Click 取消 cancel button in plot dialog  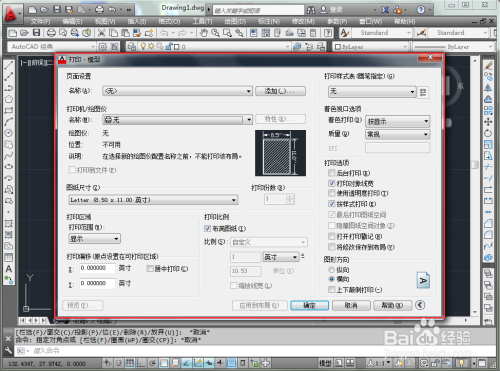click(351, 305)
